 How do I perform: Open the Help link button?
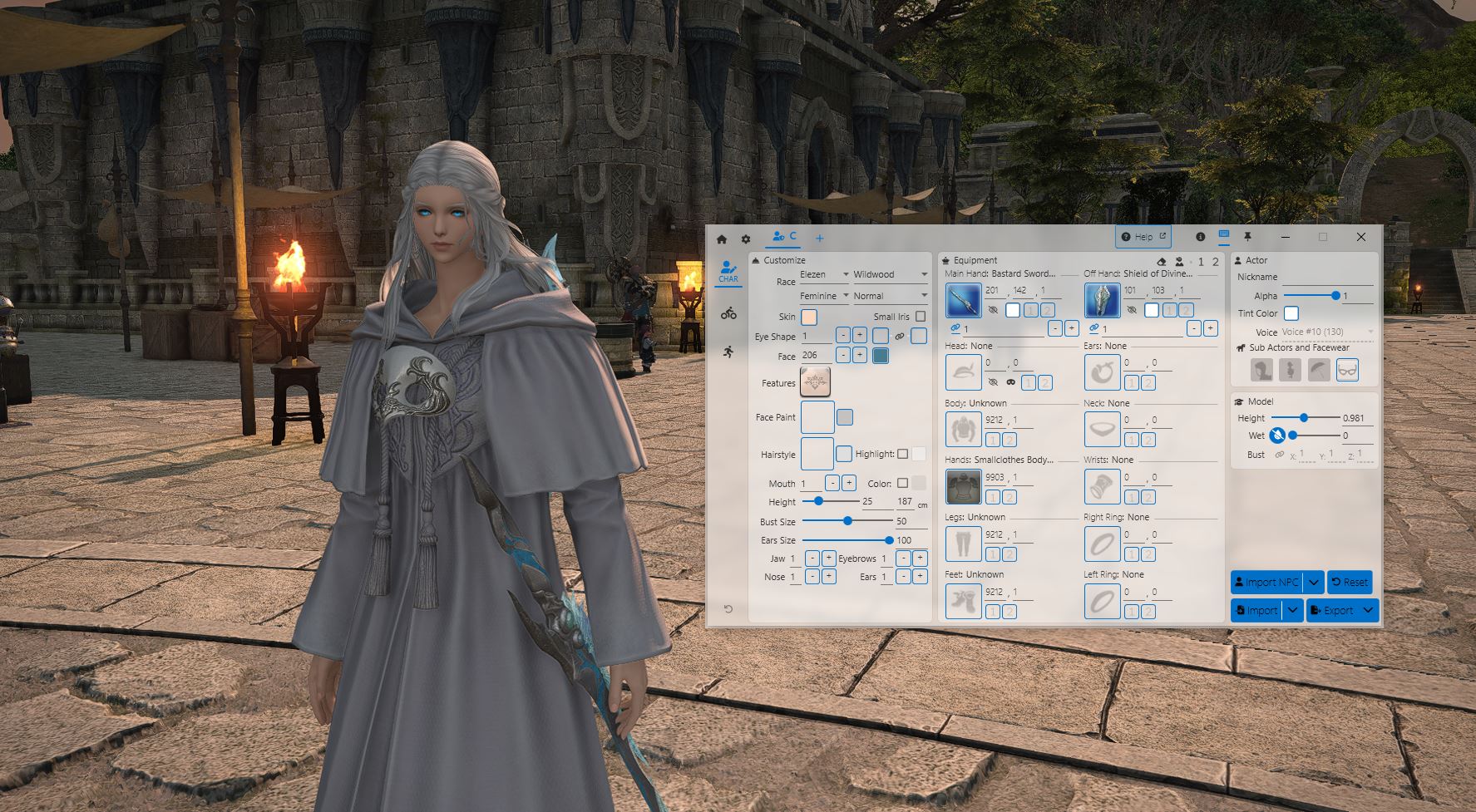click(1143, 237)
